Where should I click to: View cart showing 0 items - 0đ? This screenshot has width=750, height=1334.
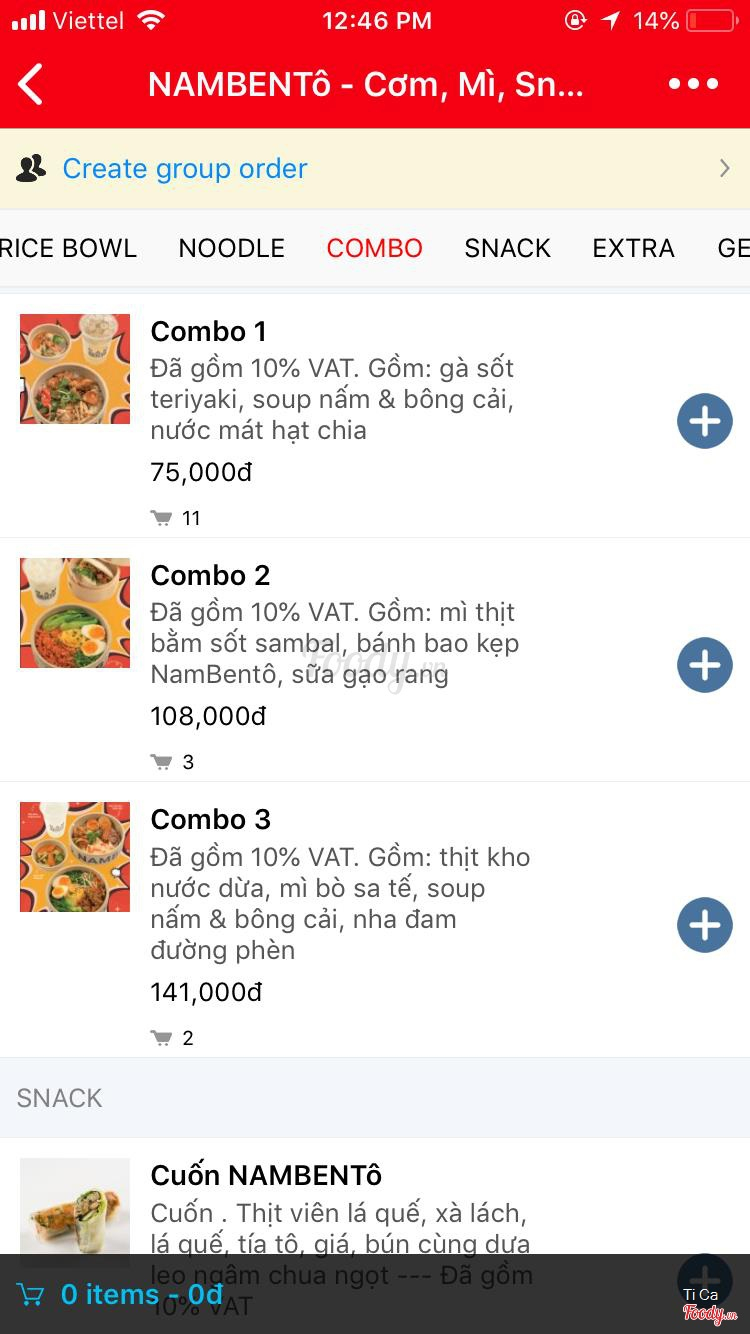coord(141,1295)
